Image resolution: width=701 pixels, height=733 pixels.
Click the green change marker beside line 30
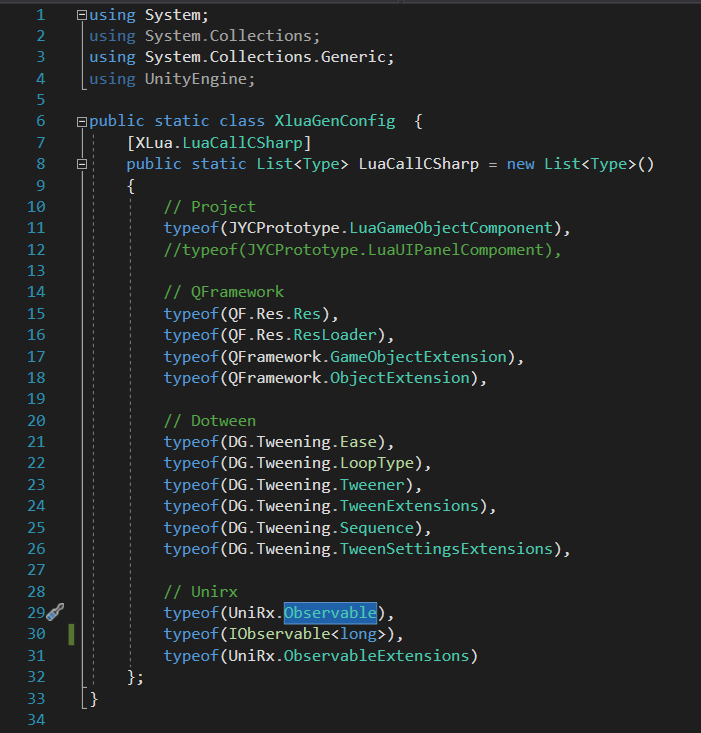pos(72,634)
